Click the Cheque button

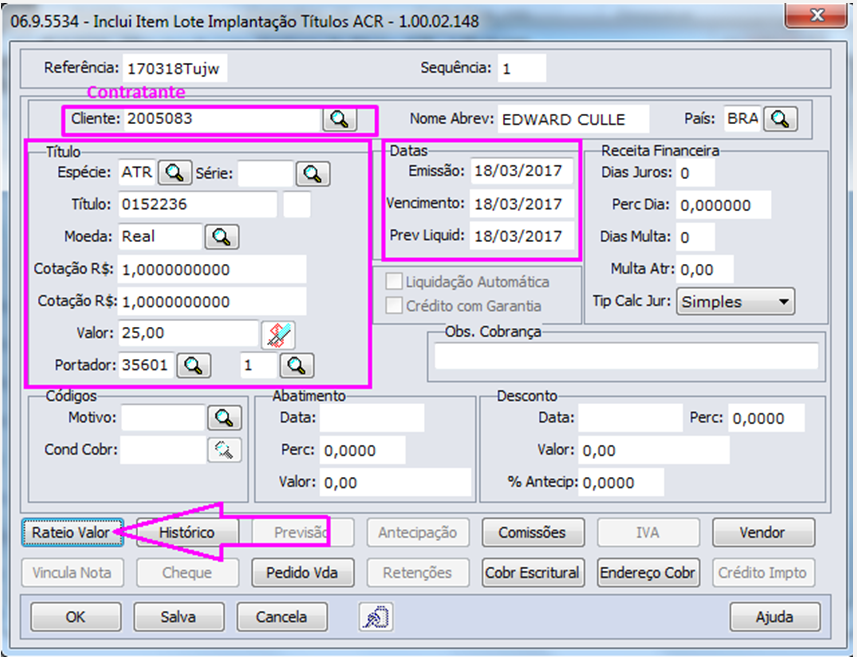(x=187, y=573)
